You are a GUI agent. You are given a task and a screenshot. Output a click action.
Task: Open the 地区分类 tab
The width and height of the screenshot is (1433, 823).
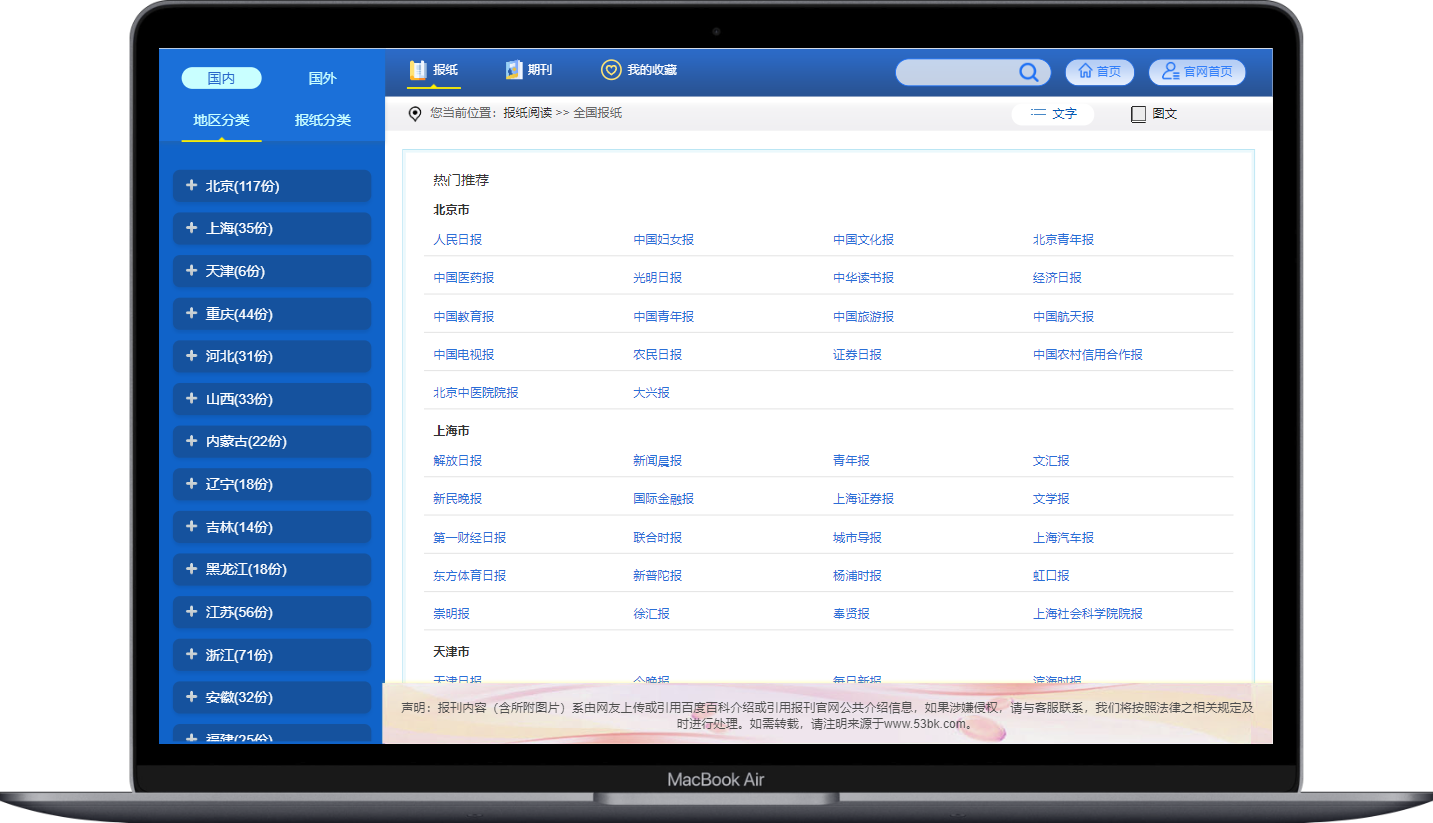pos(221,120)
